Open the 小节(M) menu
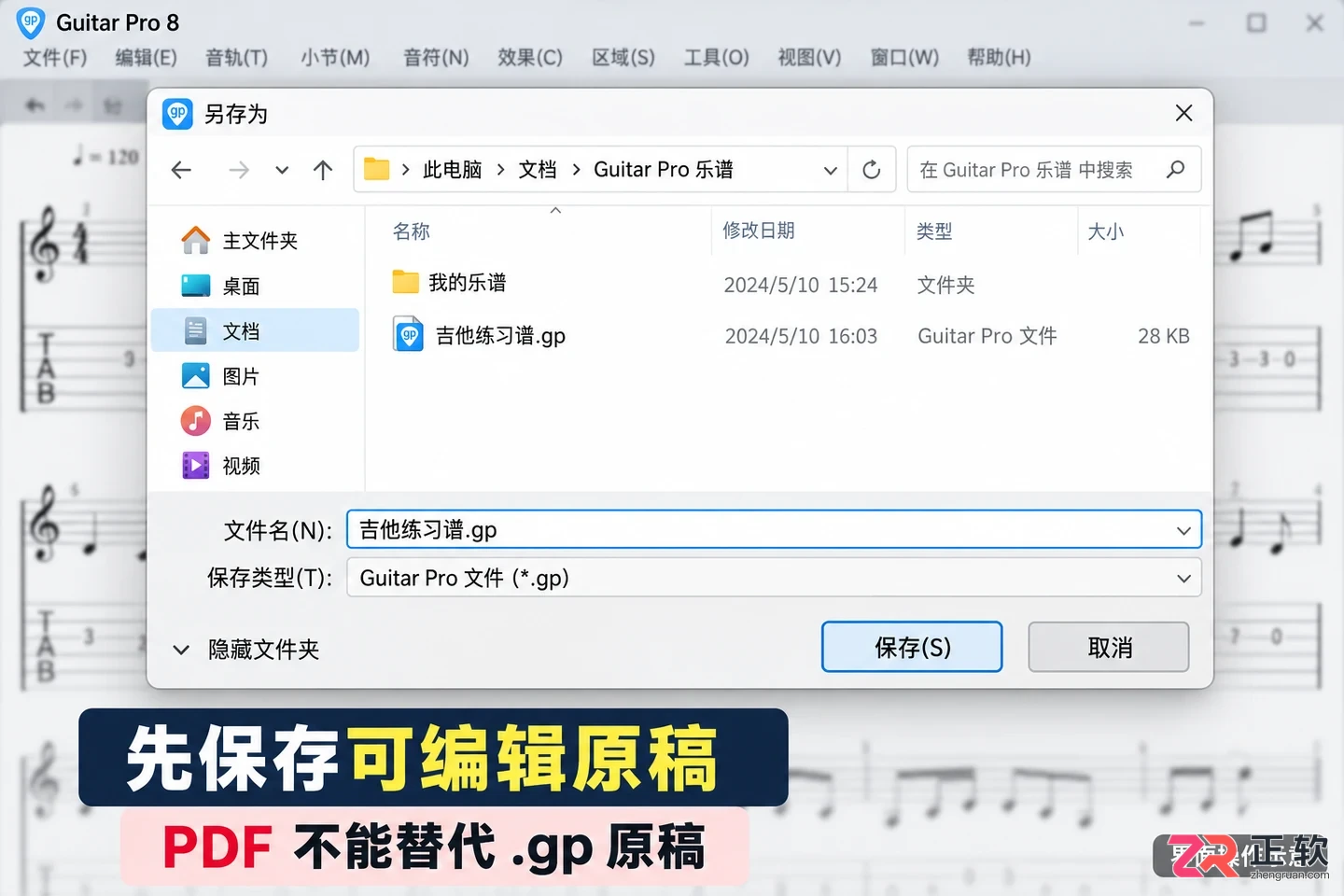Screen dimensions: 1344x896 tap(335, 58)
